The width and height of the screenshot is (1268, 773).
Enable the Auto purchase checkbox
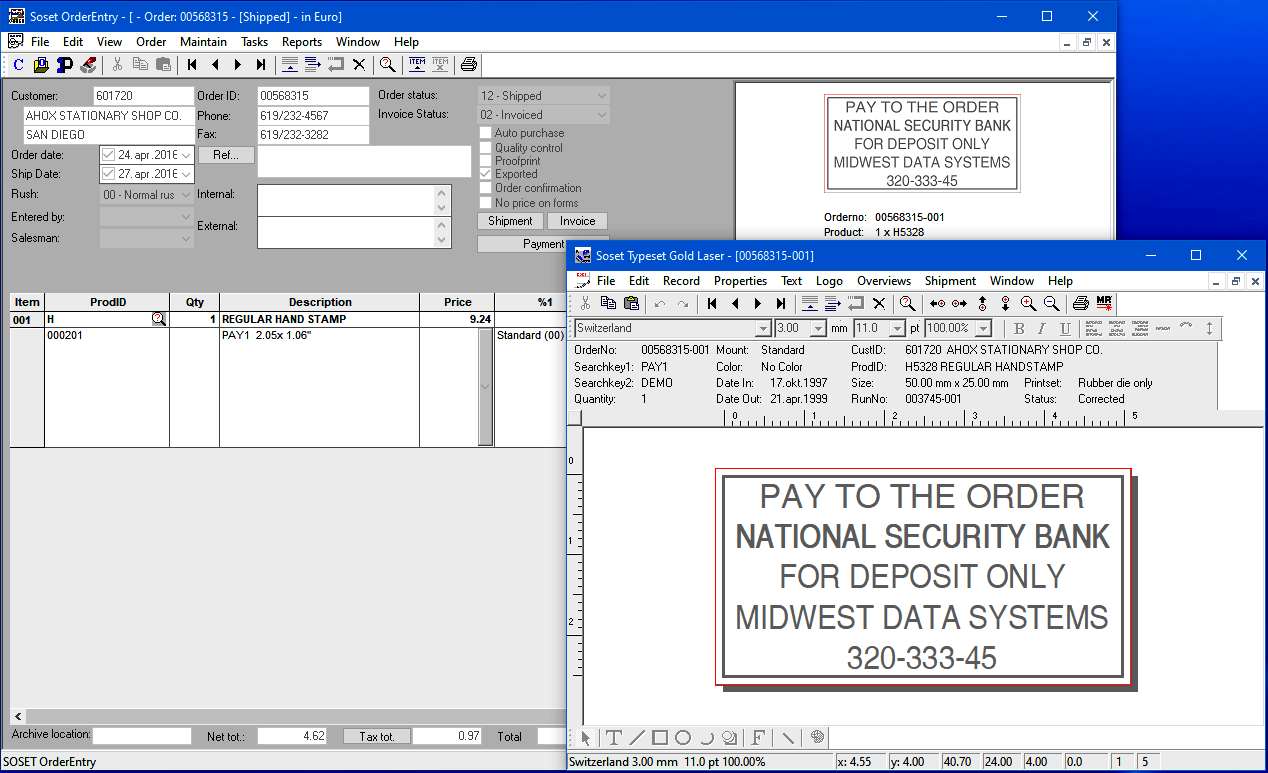tap(486, 133)
